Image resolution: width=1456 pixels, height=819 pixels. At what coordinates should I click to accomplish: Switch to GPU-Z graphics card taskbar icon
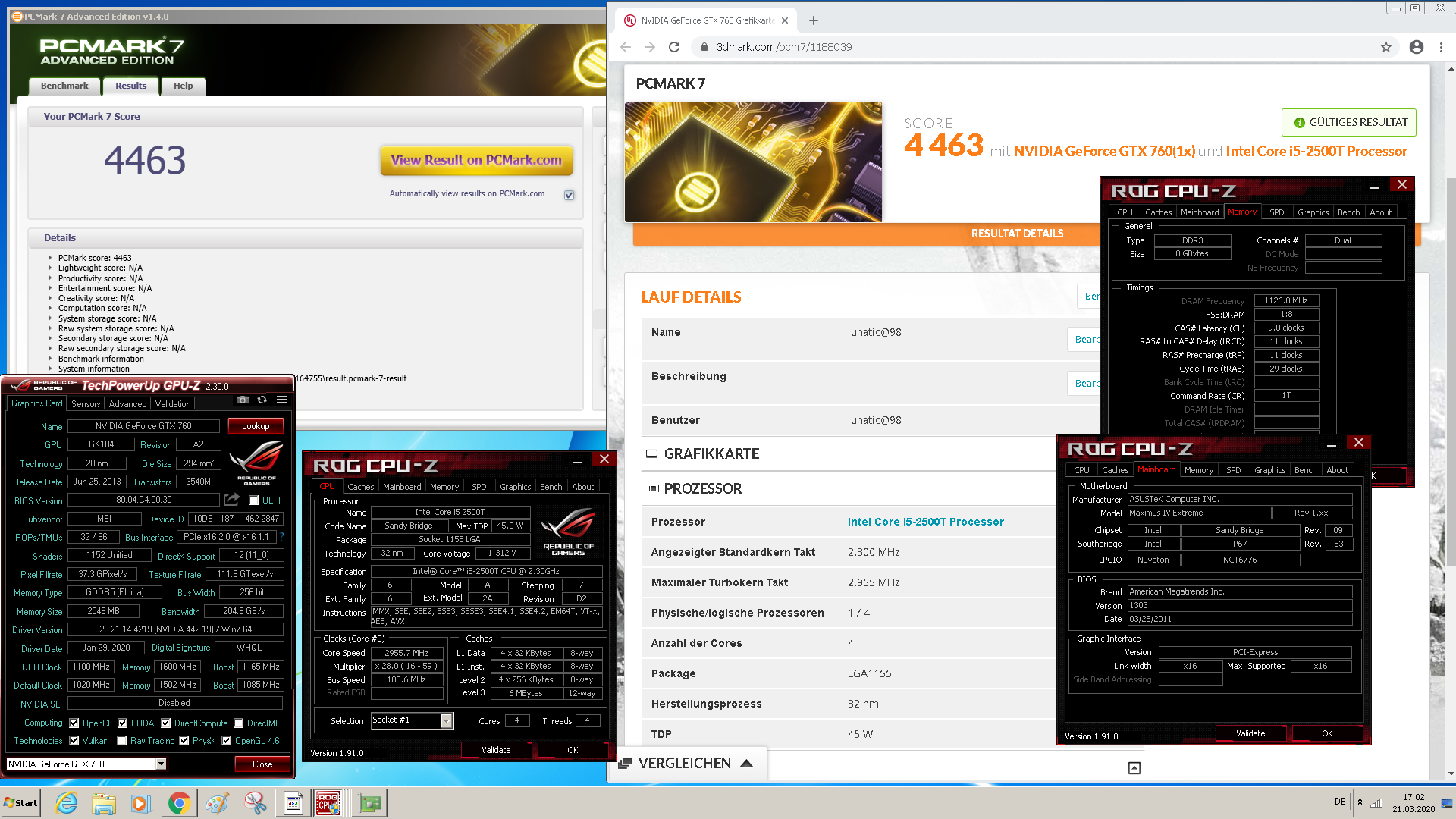[370, 803]
